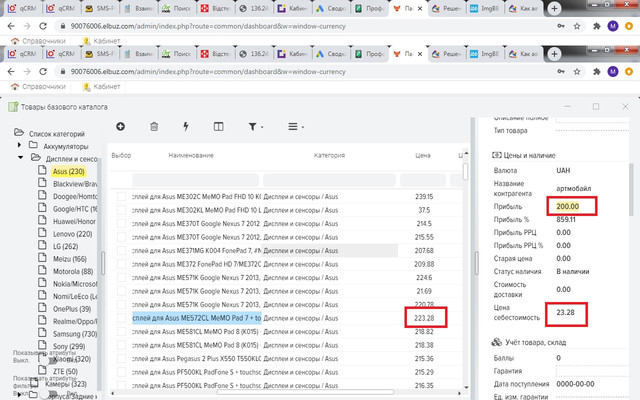This screenshot has height=400, width=640.
Task: Select the Blackview/Brav category
Action: click(x=75, y=184)
